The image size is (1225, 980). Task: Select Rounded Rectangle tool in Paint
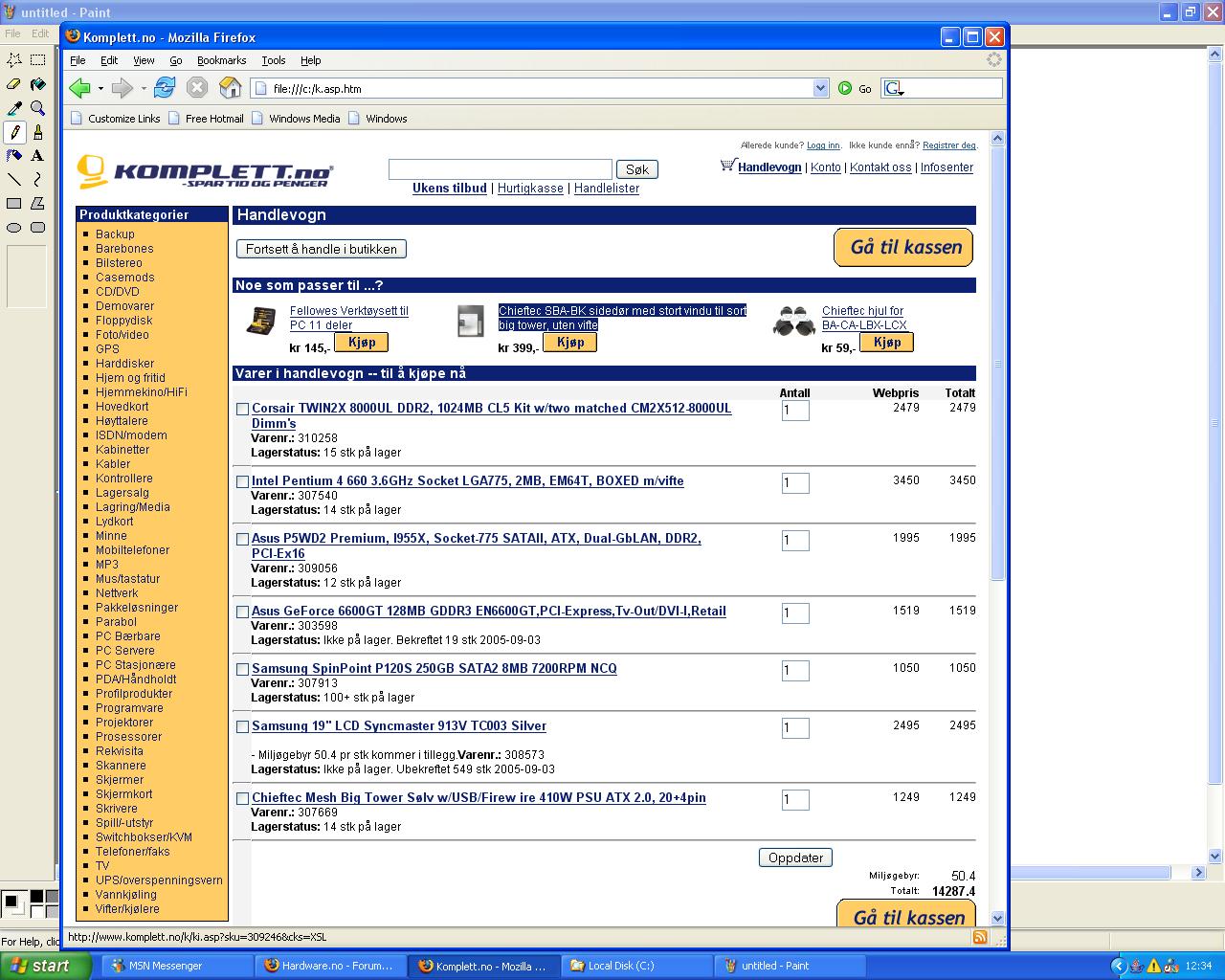tap(37, 227)
